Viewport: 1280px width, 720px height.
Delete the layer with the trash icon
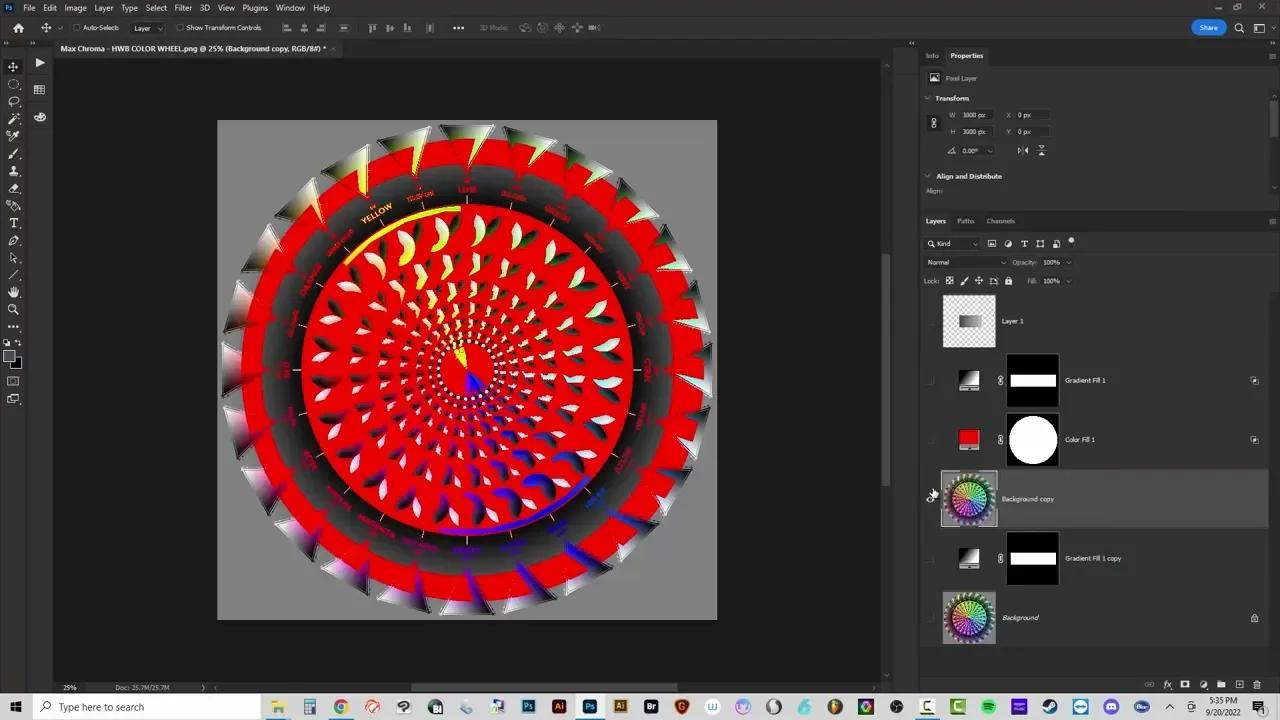pyautogui.click(x=1257, y=685)
